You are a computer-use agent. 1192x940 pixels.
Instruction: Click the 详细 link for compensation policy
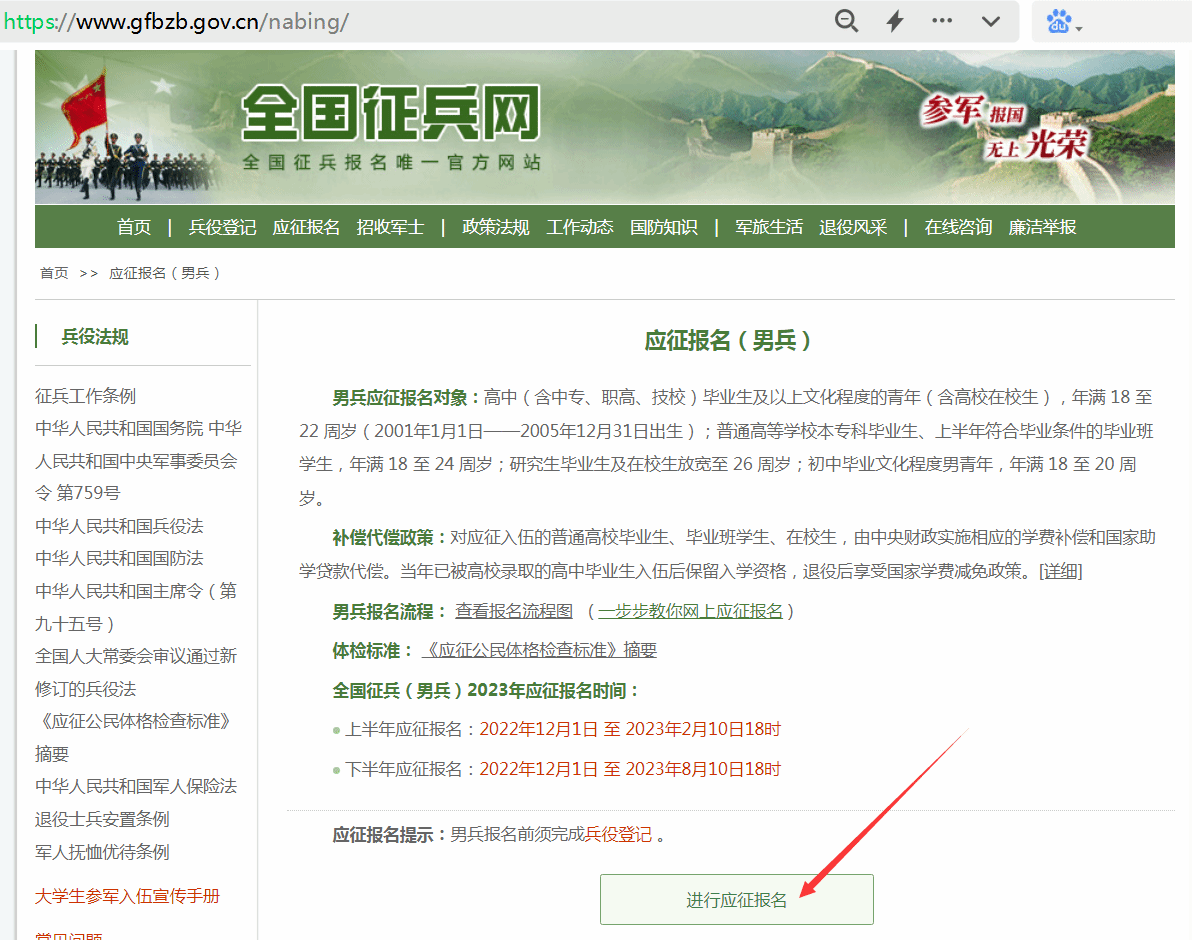coord(1061,571)
